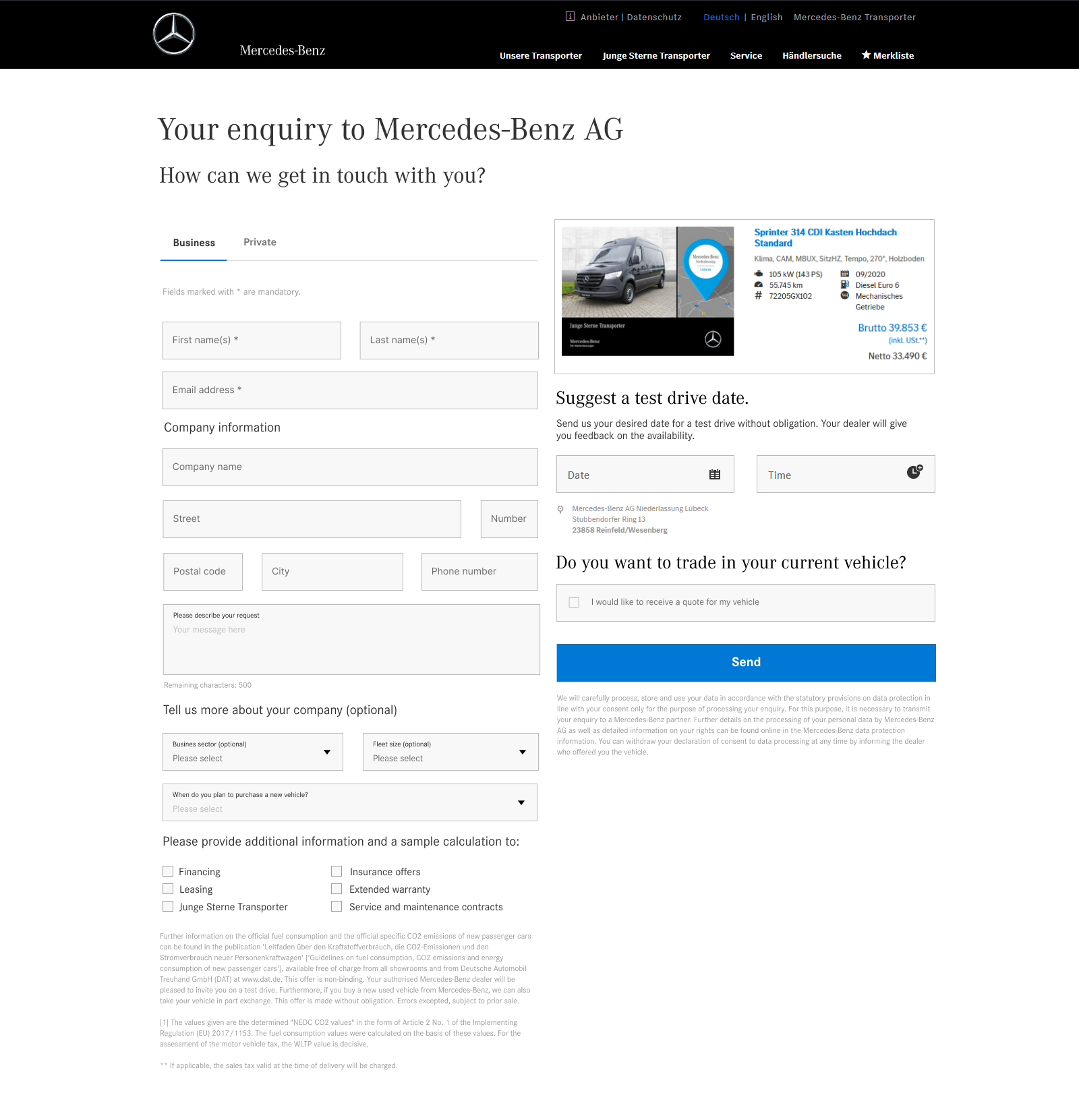This screenshot has height=1120, width=1079.
Task: Click the Time input field
Action: point(846,474)
